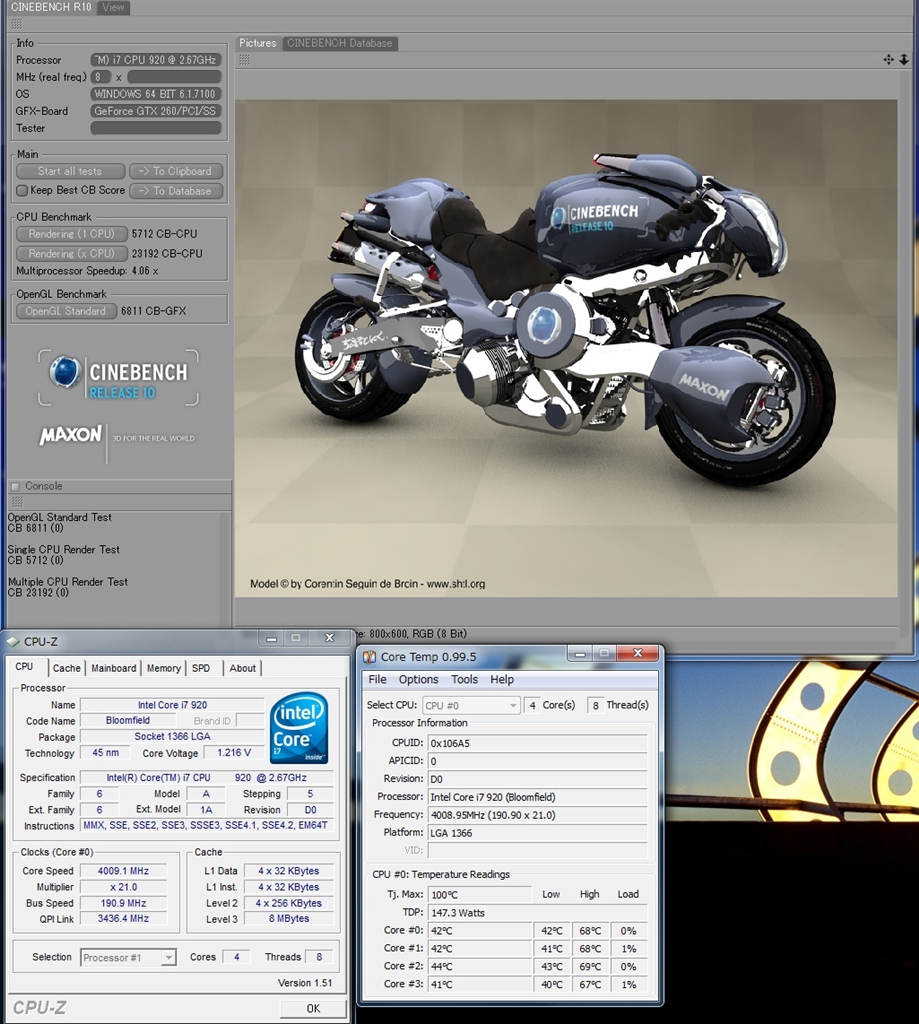This screenshot has width=919, height=1024.
Task: Open the Processor #1 selection dropdown
Action: (128, 957)
